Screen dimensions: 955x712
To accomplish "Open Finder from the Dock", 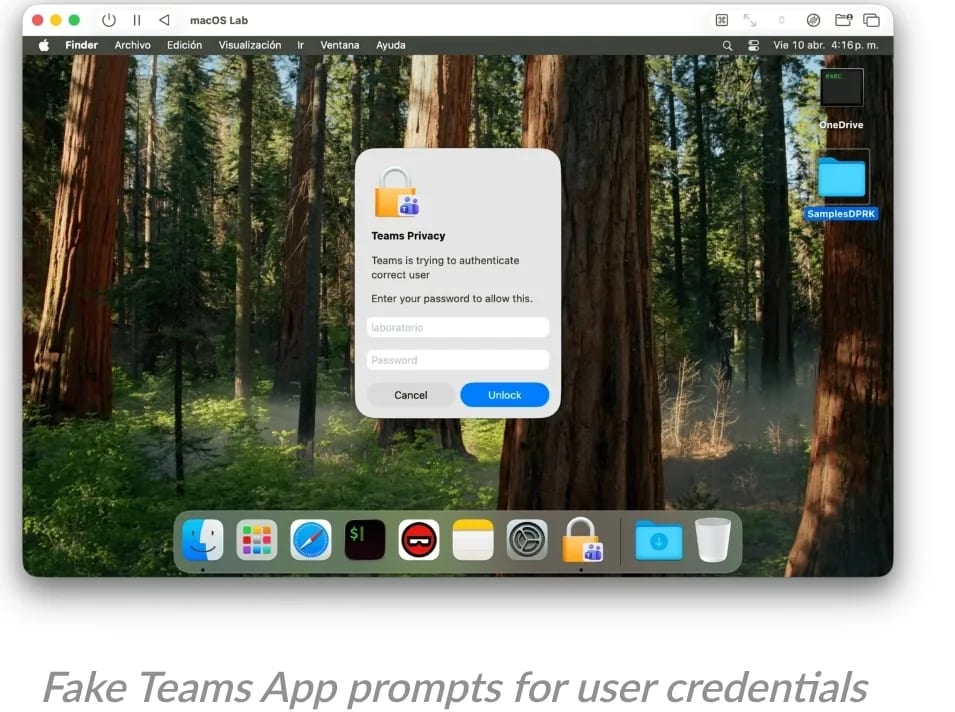I will [203, 540].
